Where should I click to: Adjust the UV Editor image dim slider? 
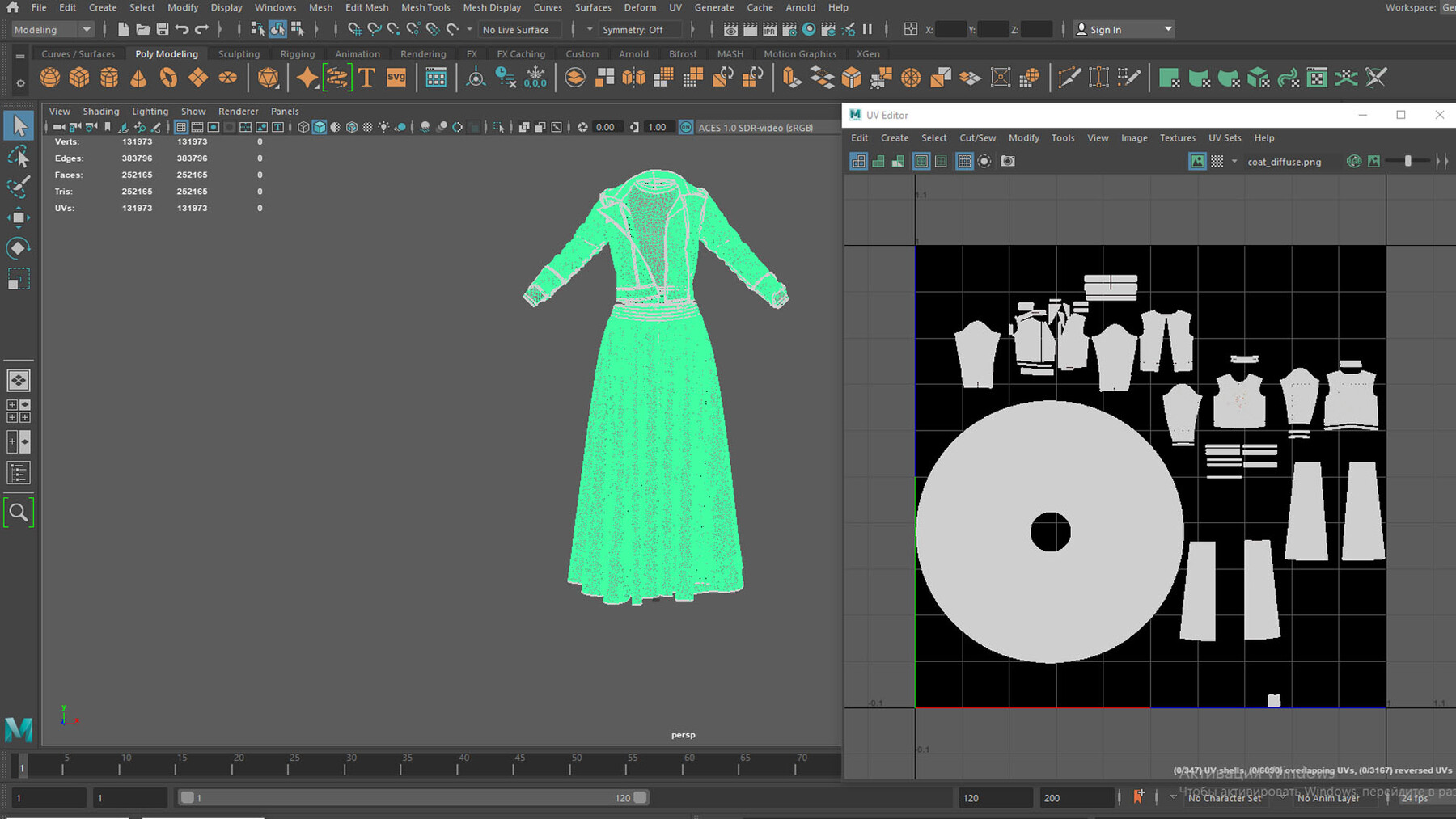click(1407, 161)
